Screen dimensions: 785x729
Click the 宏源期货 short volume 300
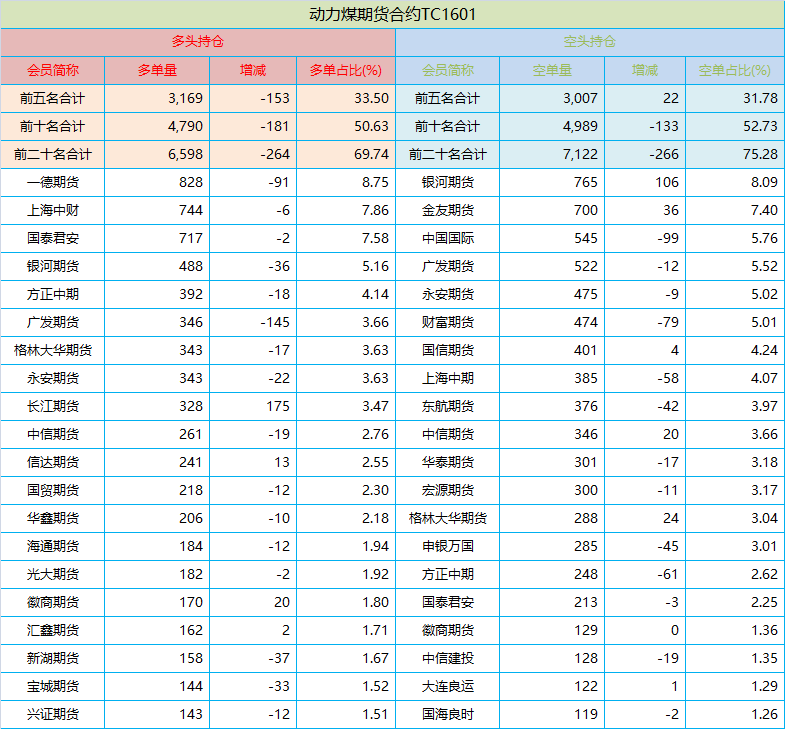click(586, 490)
